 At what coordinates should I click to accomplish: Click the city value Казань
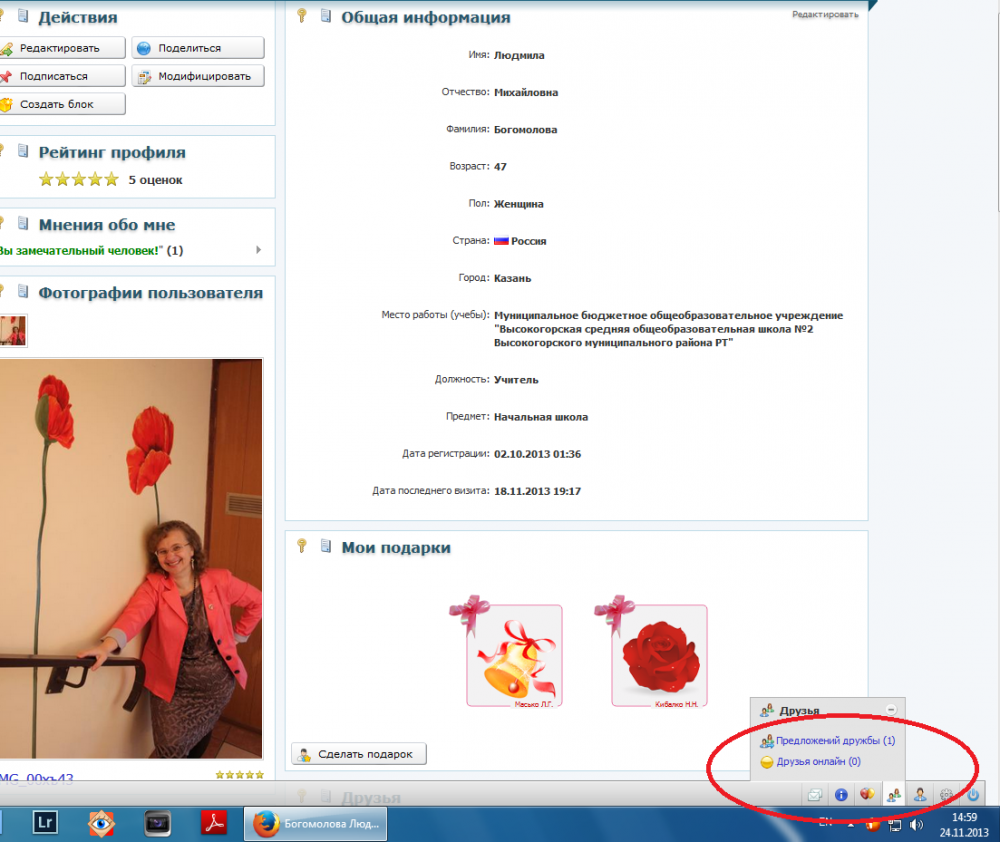click(512, 278)
